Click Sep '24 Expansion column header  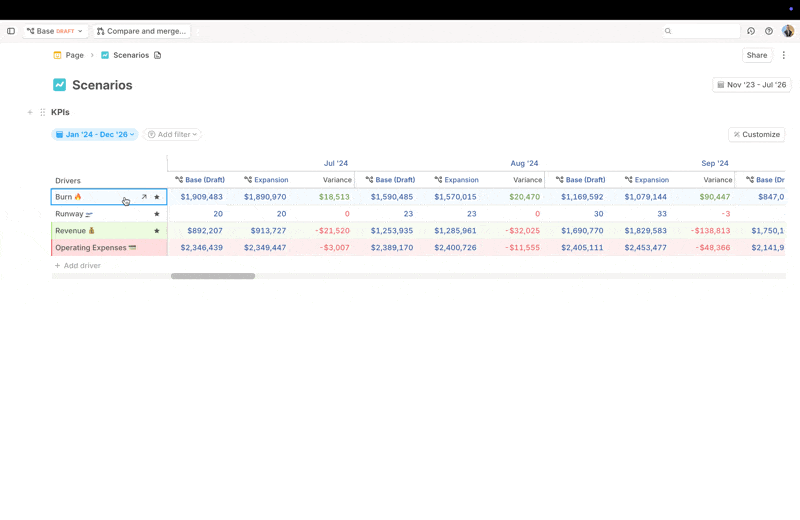coord(647,180)
